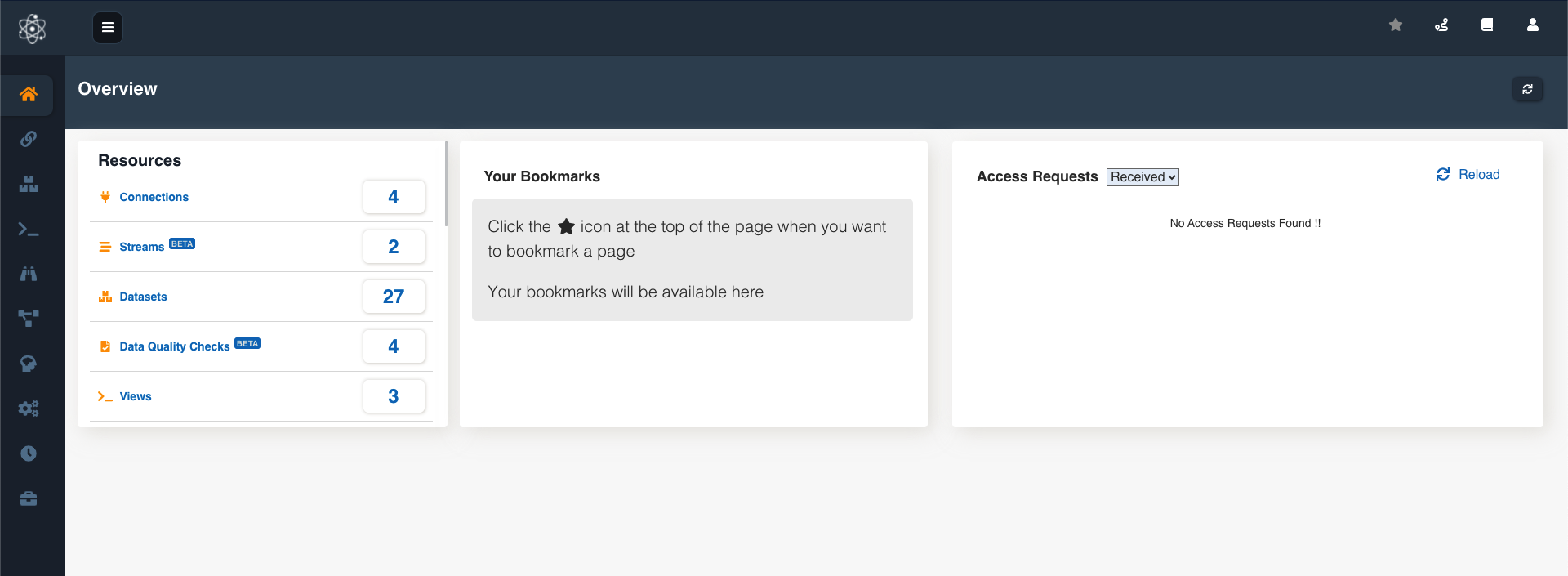
Task: Open the Datasets resource link
Action: pos(143,297)
